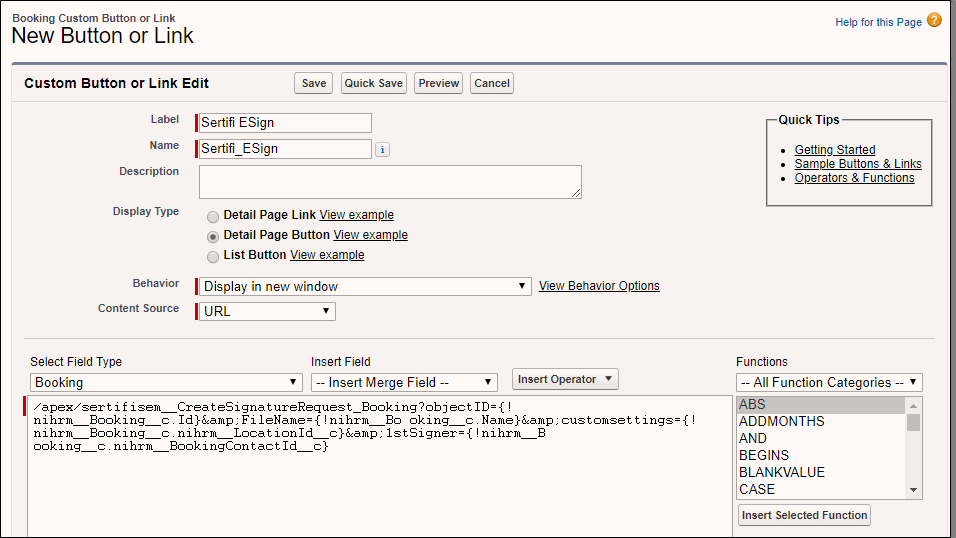Click the Cancel button
Screen dimensions: 956x538
(x=491, y=83)
